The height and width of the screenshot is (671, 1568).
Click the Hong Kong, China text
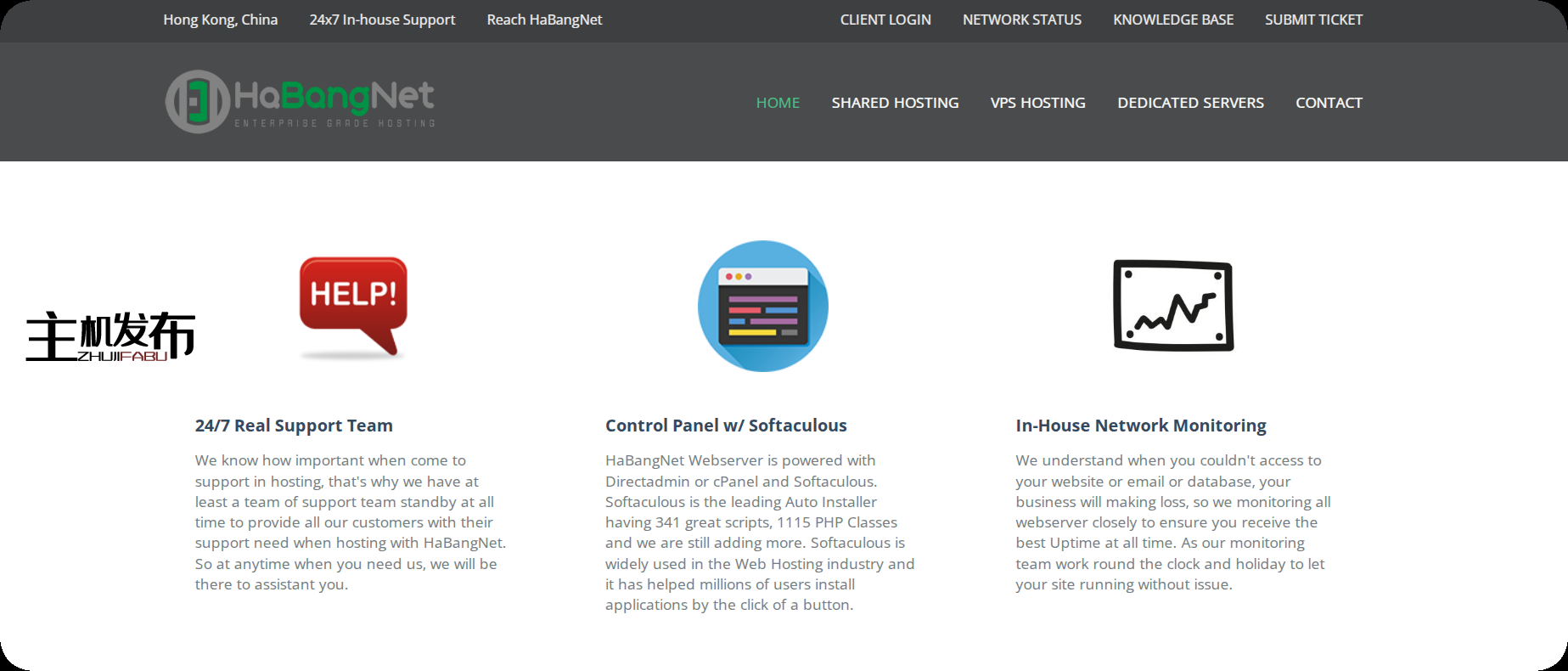[x=221, y=20]
